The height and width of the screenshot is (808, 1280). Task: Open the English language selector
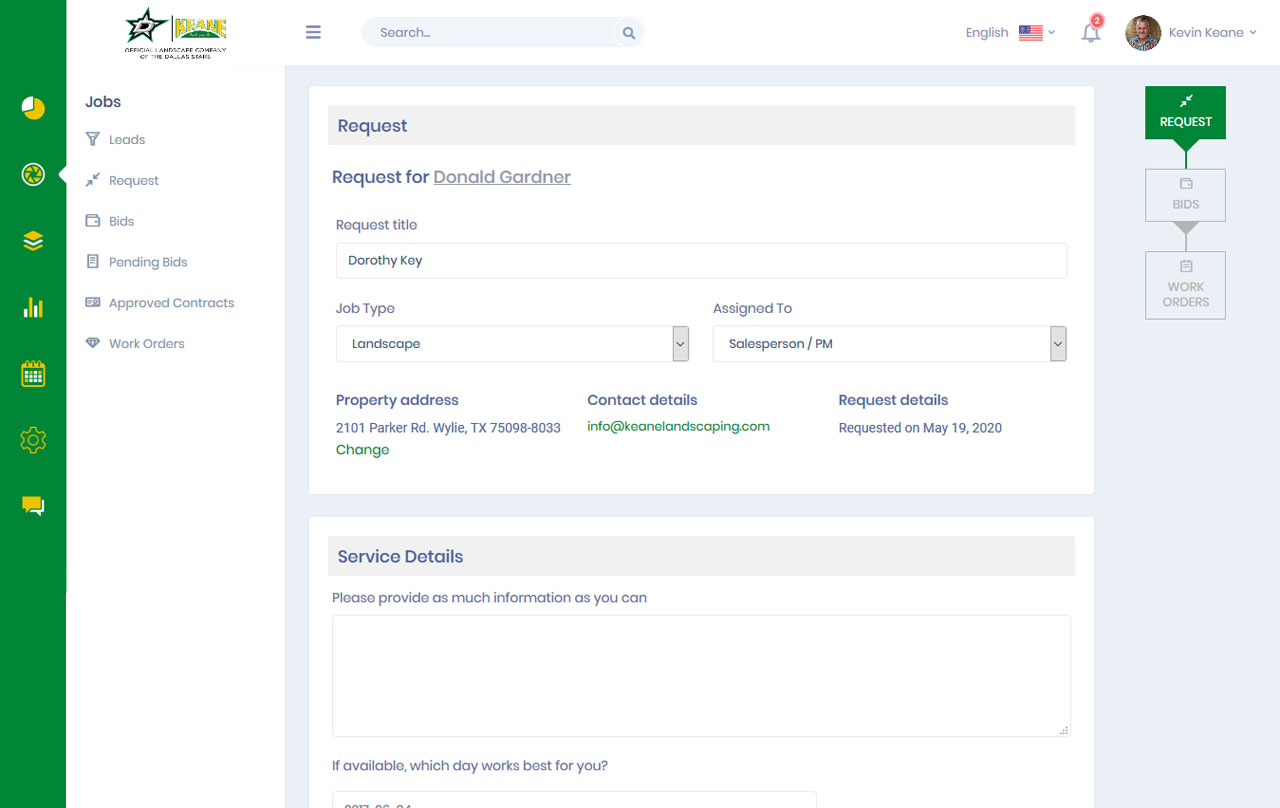pos(1010,33)
